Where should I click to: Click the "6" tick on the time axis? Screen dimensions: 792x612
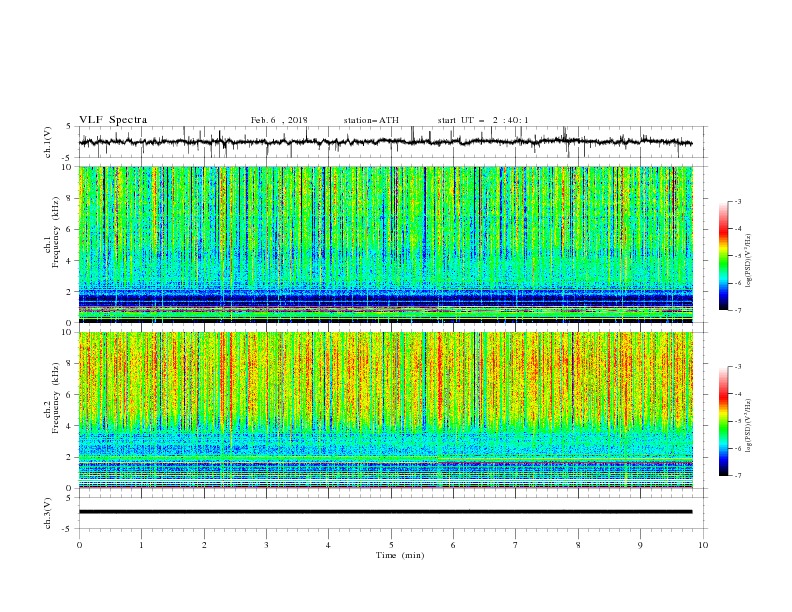(x=453, y=545)
